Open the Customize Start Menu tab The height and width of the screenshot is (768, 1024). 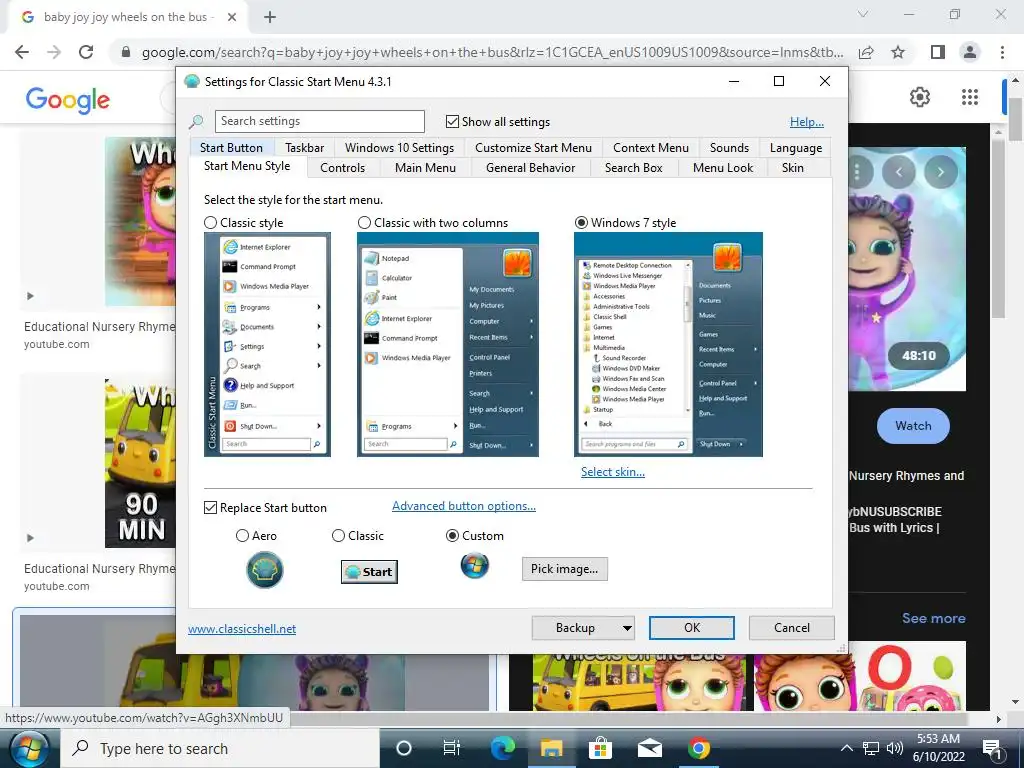tap(534, 148)
